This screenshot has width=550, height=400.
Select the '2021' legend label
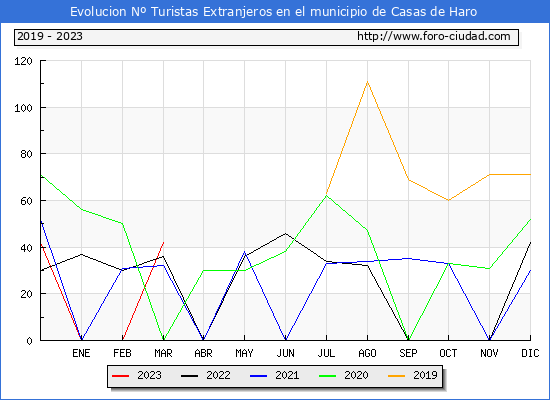tap(287, 375)
